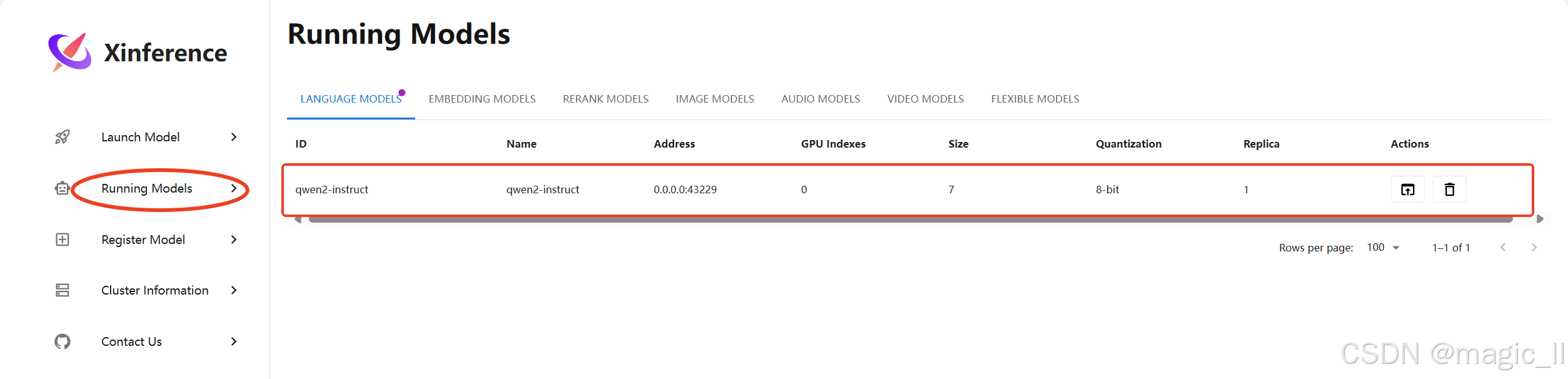The height and width of the screenshot is (379, 1568).
Task: Click the GPU Indexes column header
Action: tap(833, 144)
